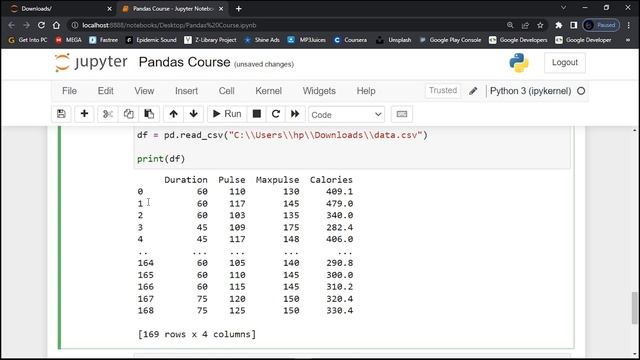Open the cell type Code dropdown
Screen dimensions: 640x360
click(347, 115)
